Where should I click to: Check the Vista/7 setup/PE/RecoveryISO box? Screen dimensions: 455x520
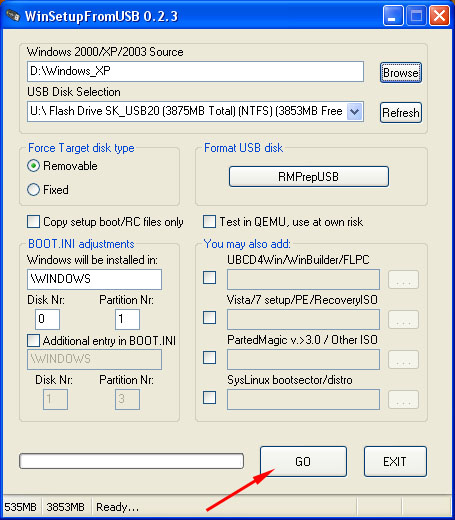point(209,317)
